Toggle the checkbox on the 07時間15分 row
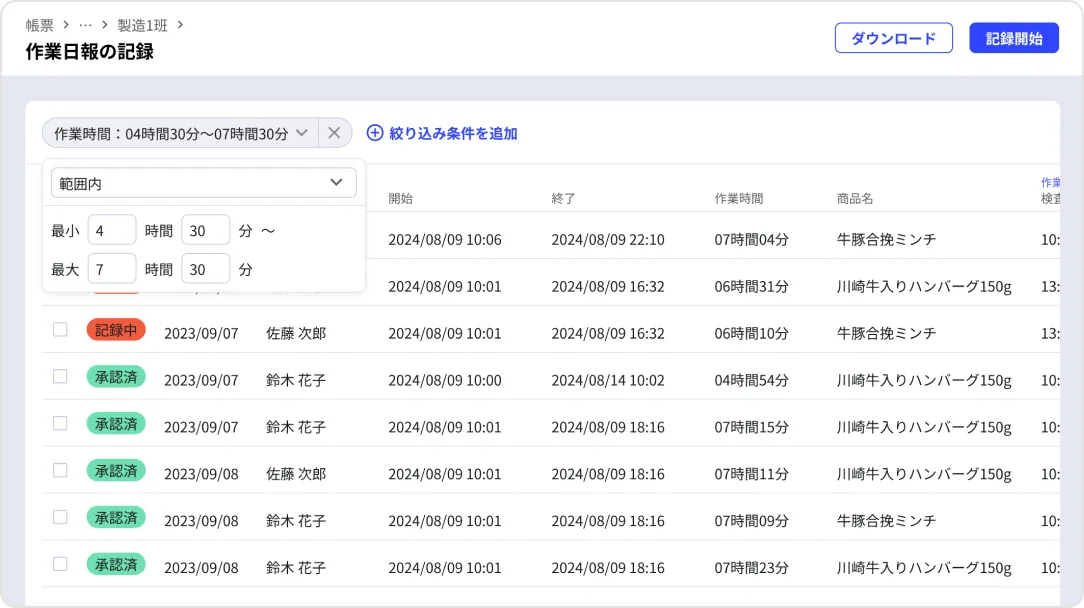The image size is (1084, 608). tap(60, 423)
